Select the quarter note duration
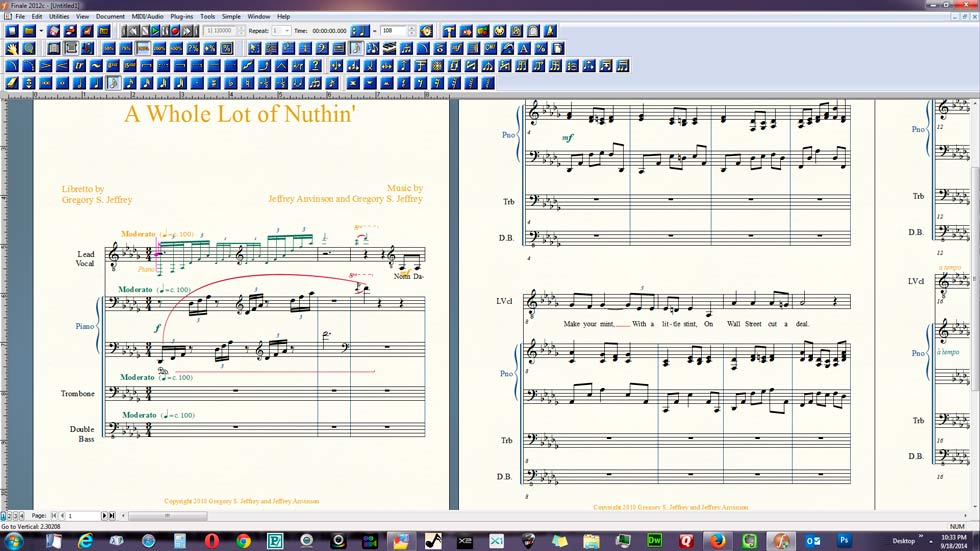 [x=96, y=83]
